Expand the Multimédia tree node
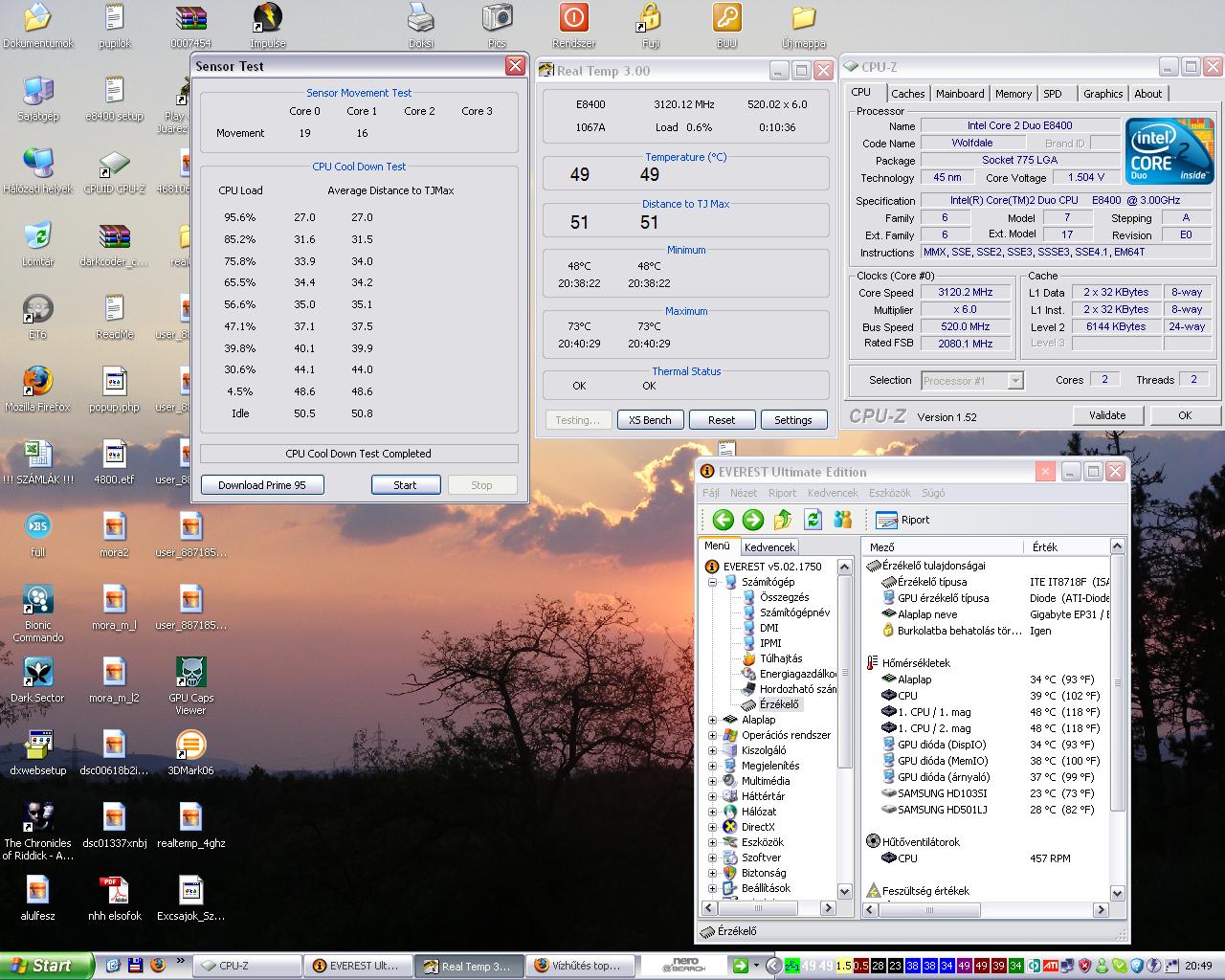 point(713,781)
